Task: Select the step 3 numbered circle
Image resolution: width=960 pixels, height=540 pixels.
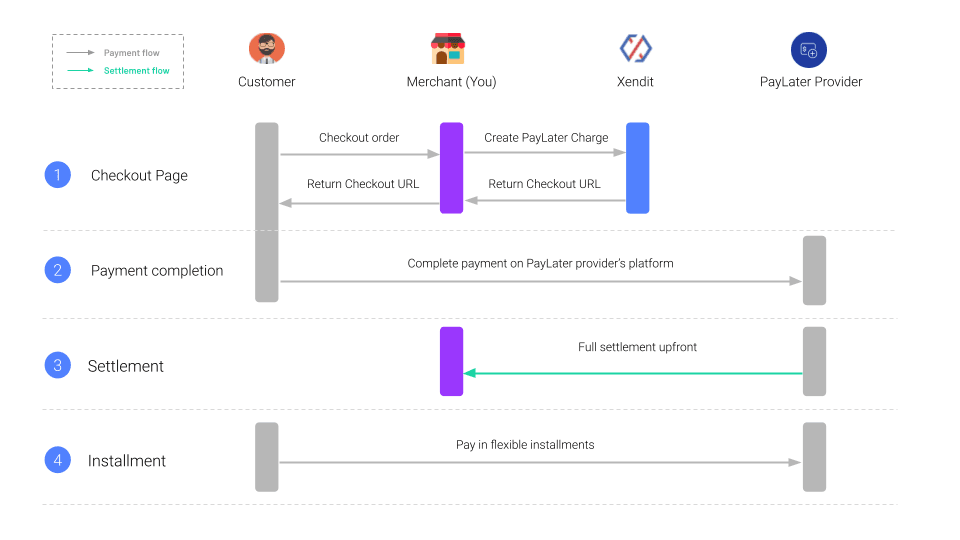Action: click(x=58, y=366)
